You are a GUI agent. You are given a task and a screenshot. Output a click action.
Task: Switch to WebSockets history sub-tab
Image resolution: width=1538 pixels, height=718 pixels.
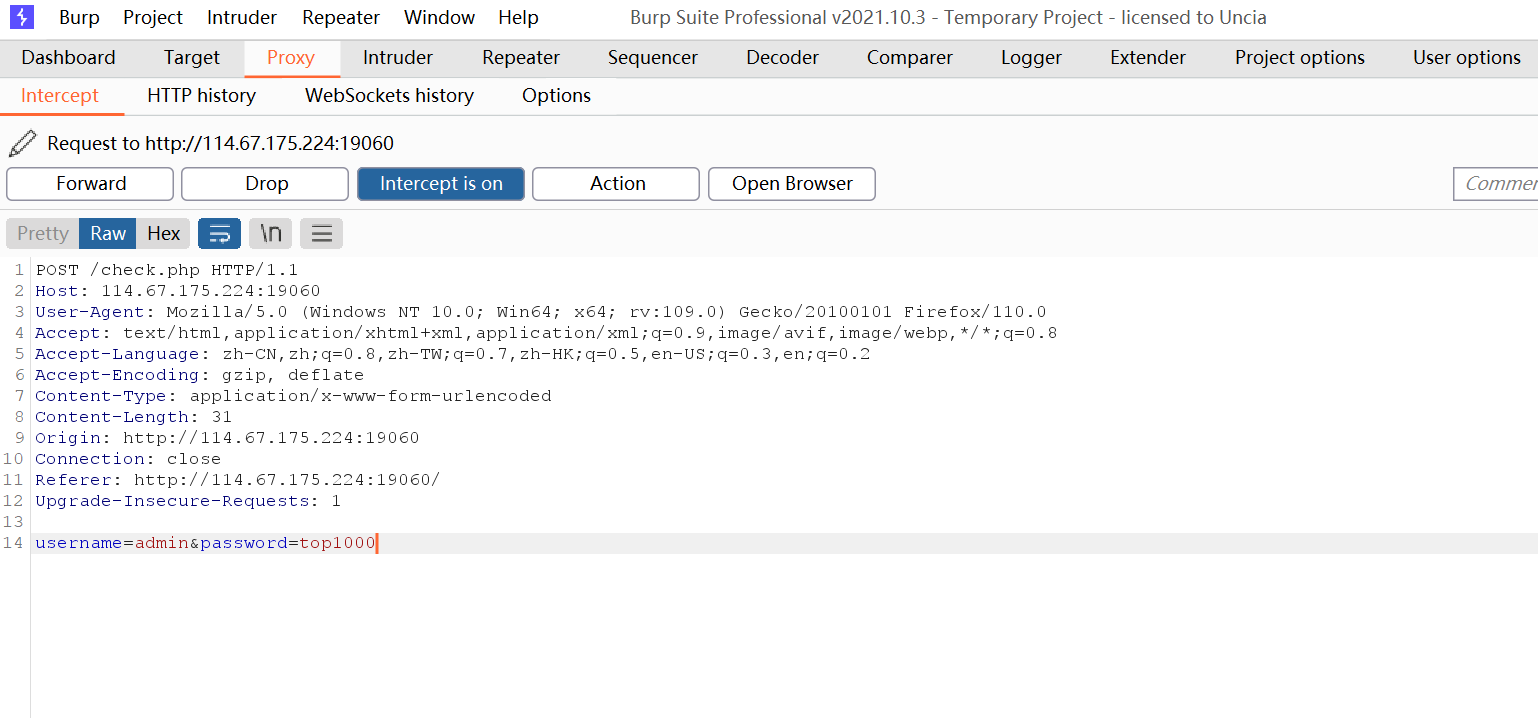pyautogui.click(x=389, y=96)
